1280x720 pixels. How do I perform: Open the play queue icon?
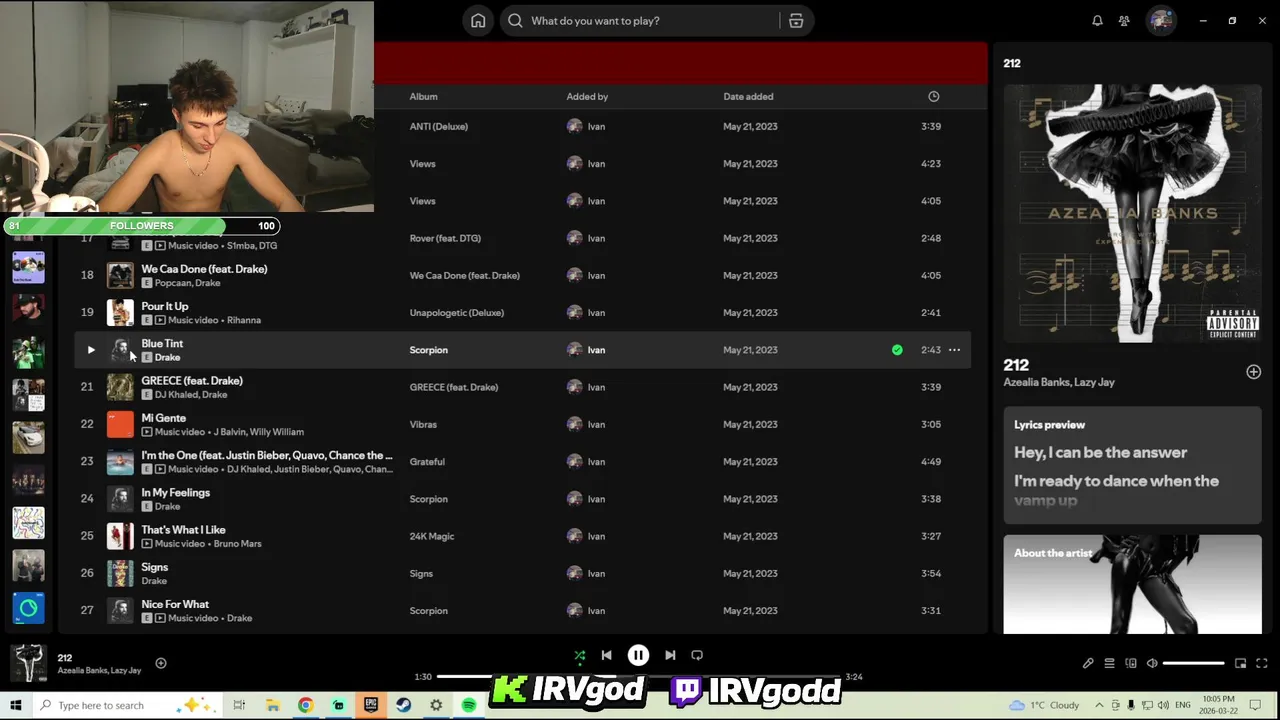[1109, 663]
